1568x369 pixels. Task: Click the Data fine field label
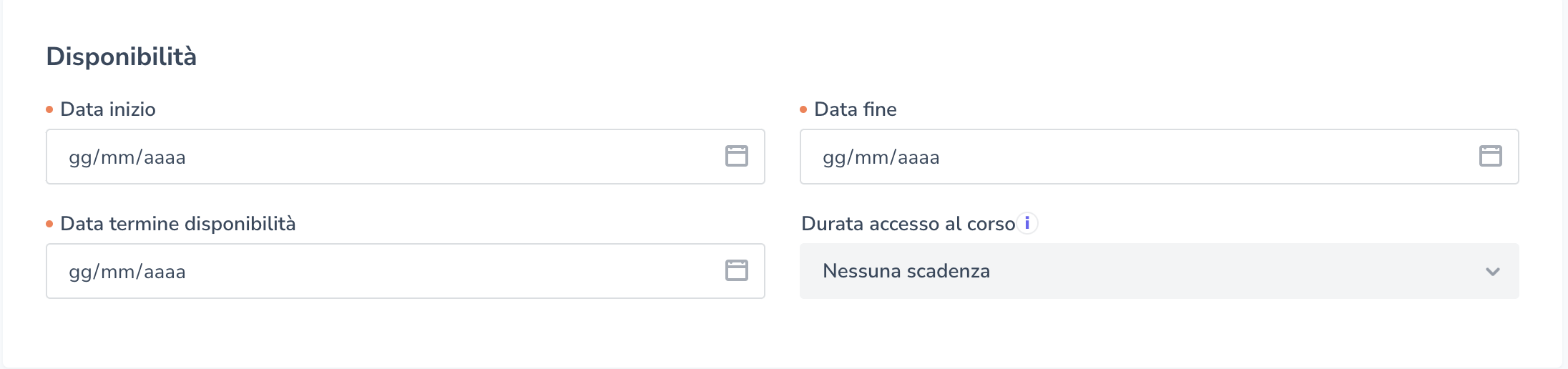point(855,109)
